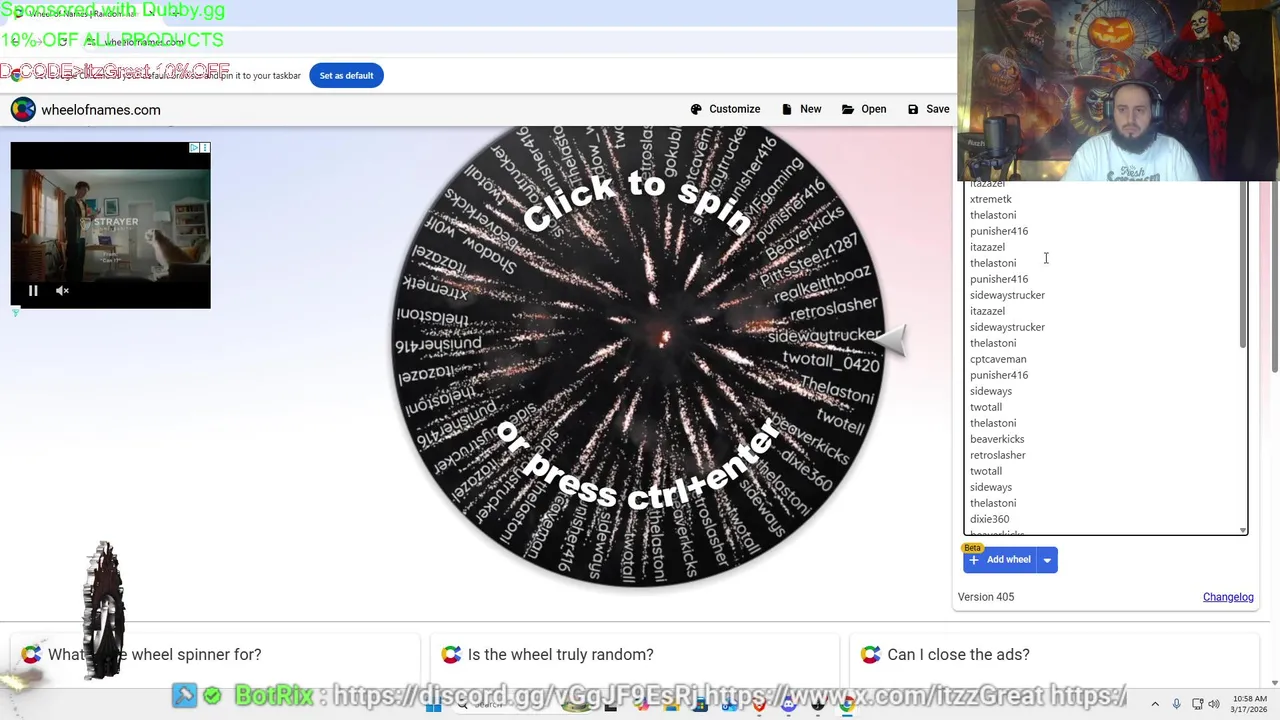This screenshot has height=720, width=1280.
Task: Choose Open in the top menu
Action: coord(864,109)
